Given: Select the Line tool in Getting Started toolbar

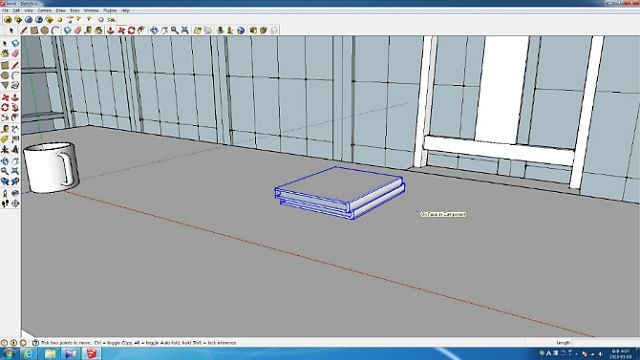Looking at the screenshot, I should pos(24,30).
